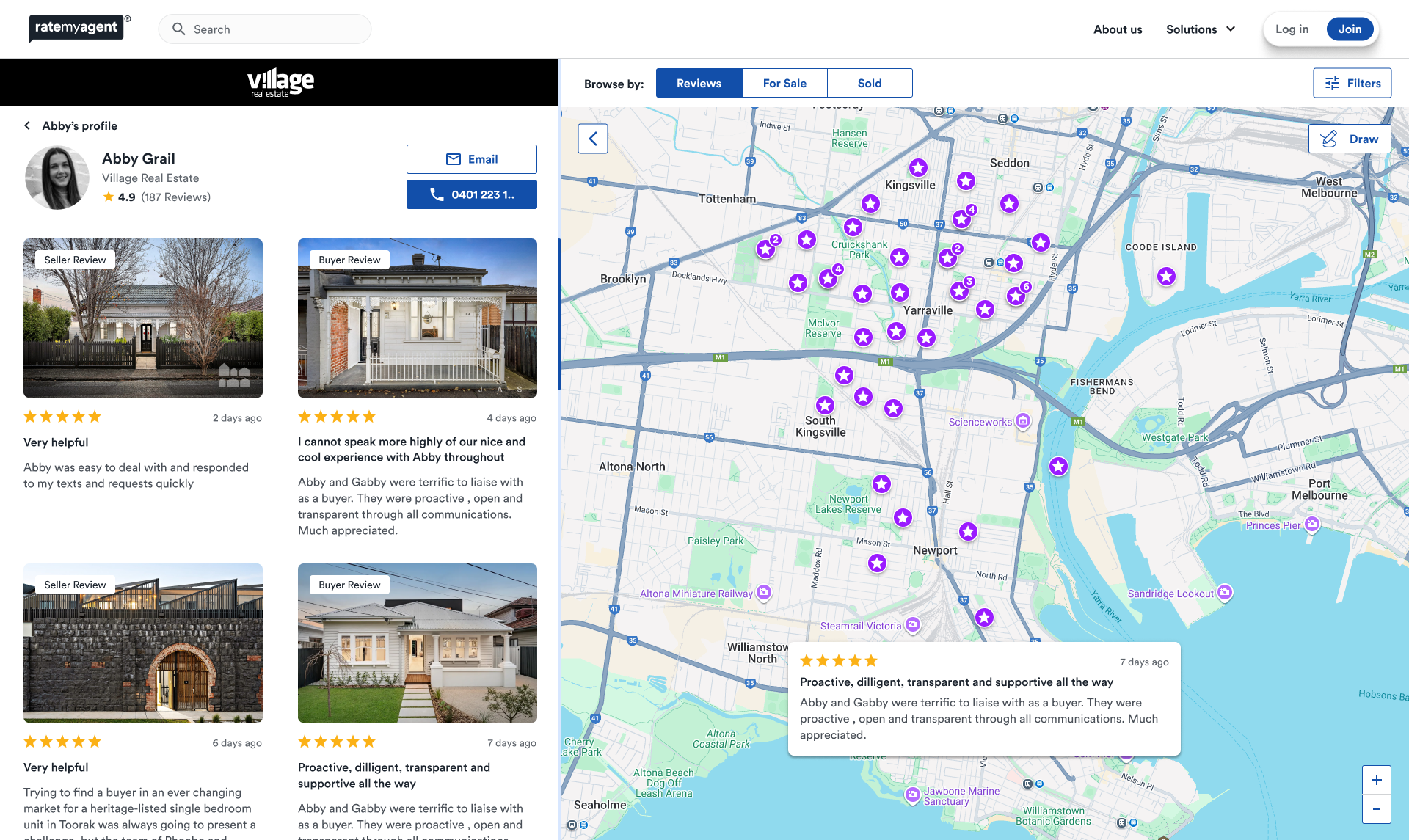The image size is (1409, 840).
Task: Open first Seller Review house photo
Action: pos(143,318)
